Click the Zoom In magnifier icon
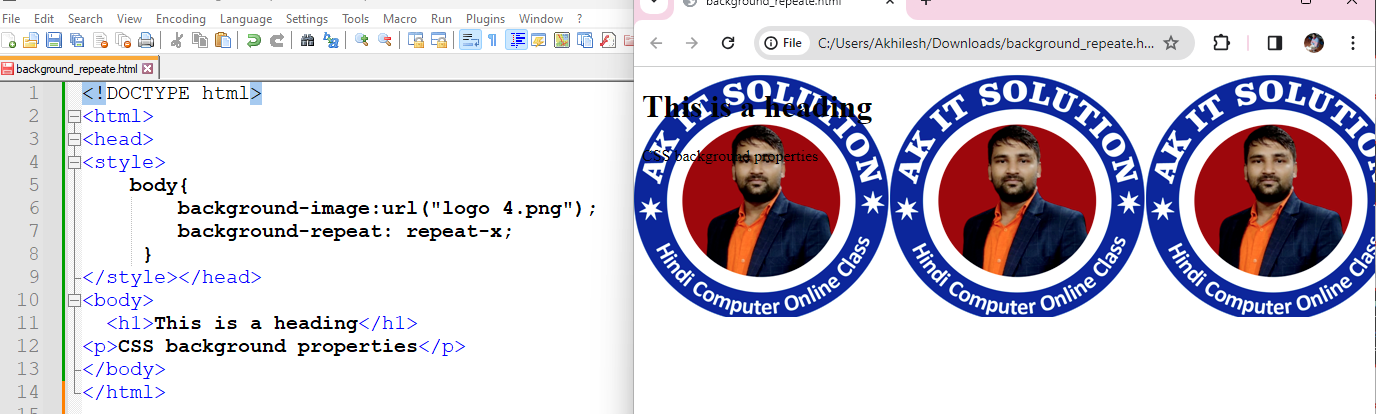The height and width of the screenshot is (414, 1376). tap(362, 40)
